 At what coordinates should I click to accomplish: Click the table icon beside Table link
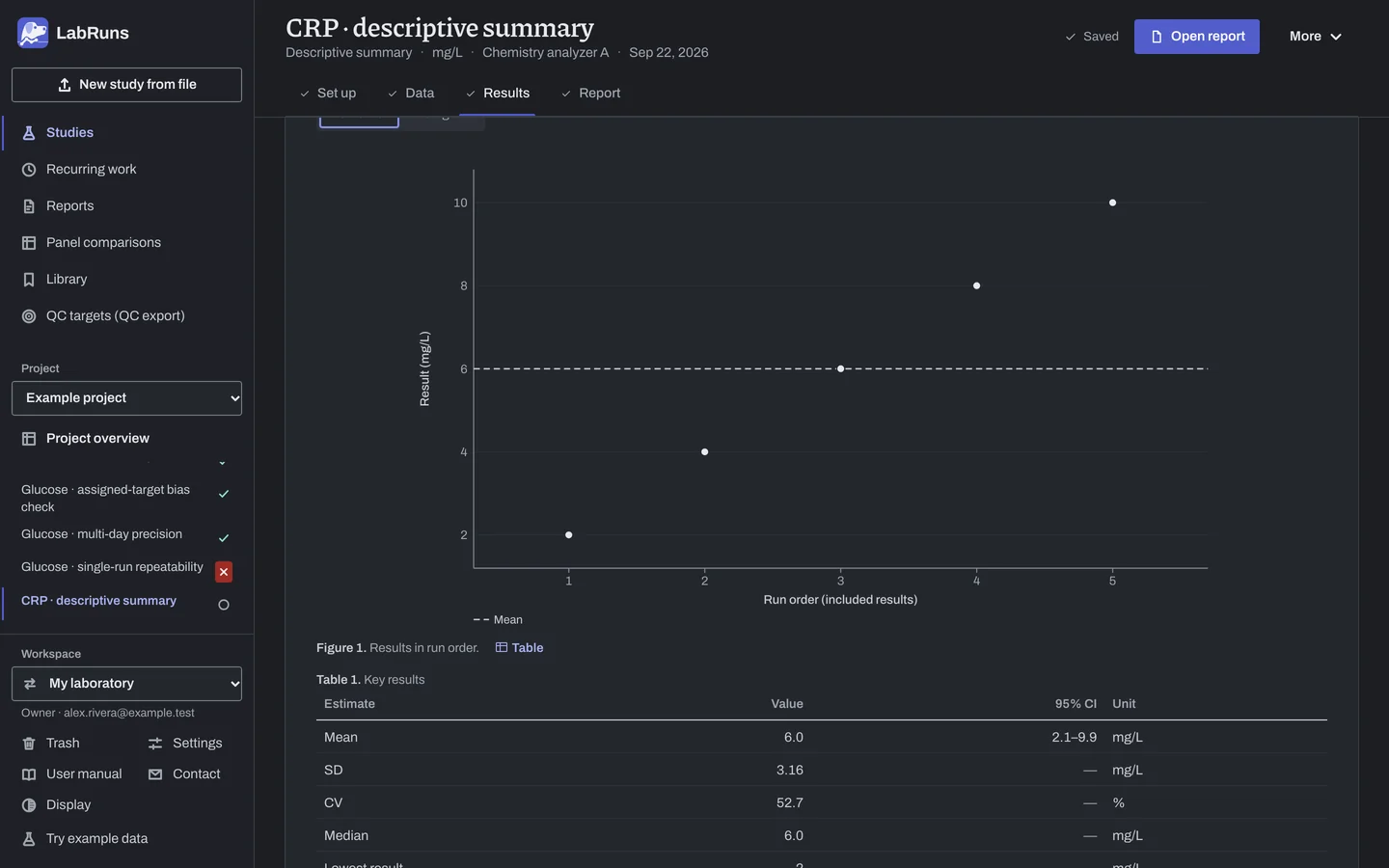click(502, 647)
